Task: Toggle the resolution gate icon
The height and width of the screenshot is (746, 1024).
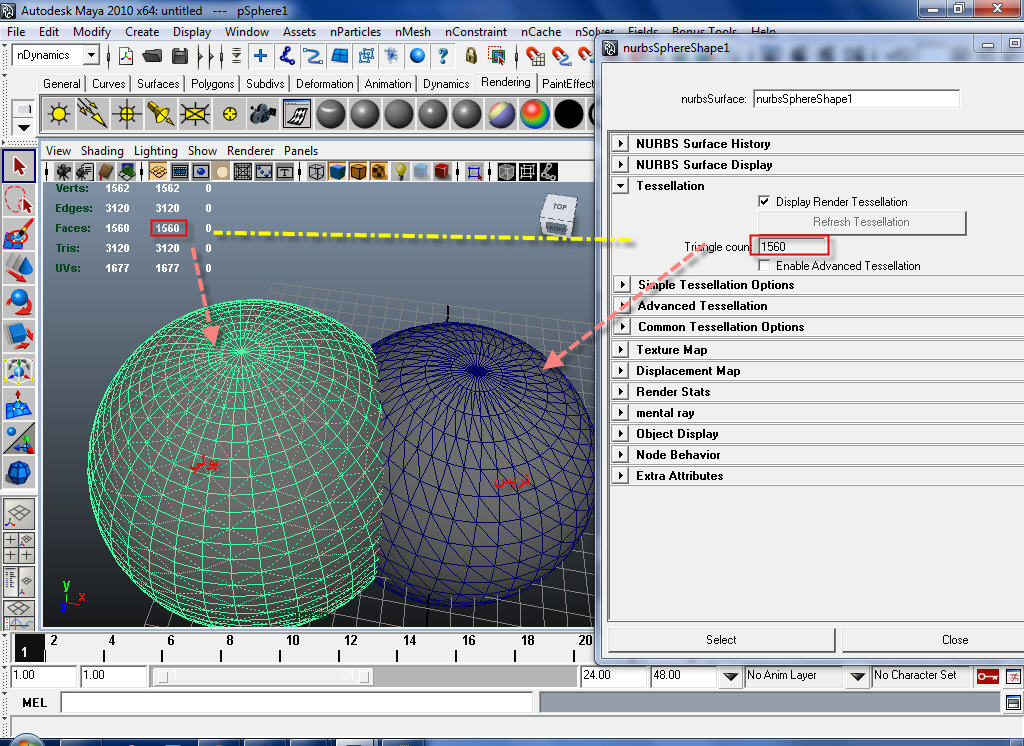Action: pos(200,172)
